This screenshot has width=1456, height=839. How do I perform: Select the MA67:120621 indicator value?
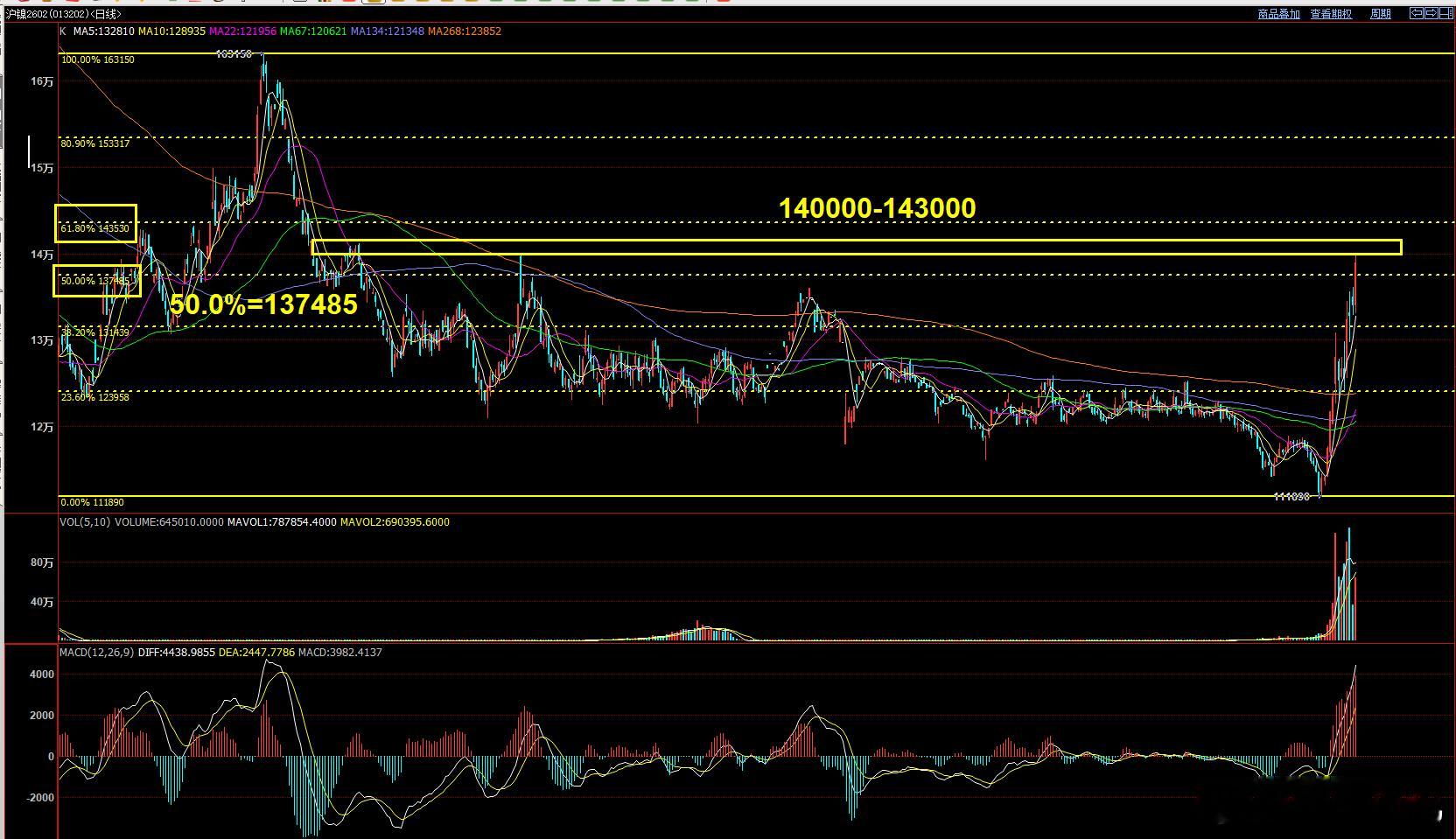click(313, 31)
